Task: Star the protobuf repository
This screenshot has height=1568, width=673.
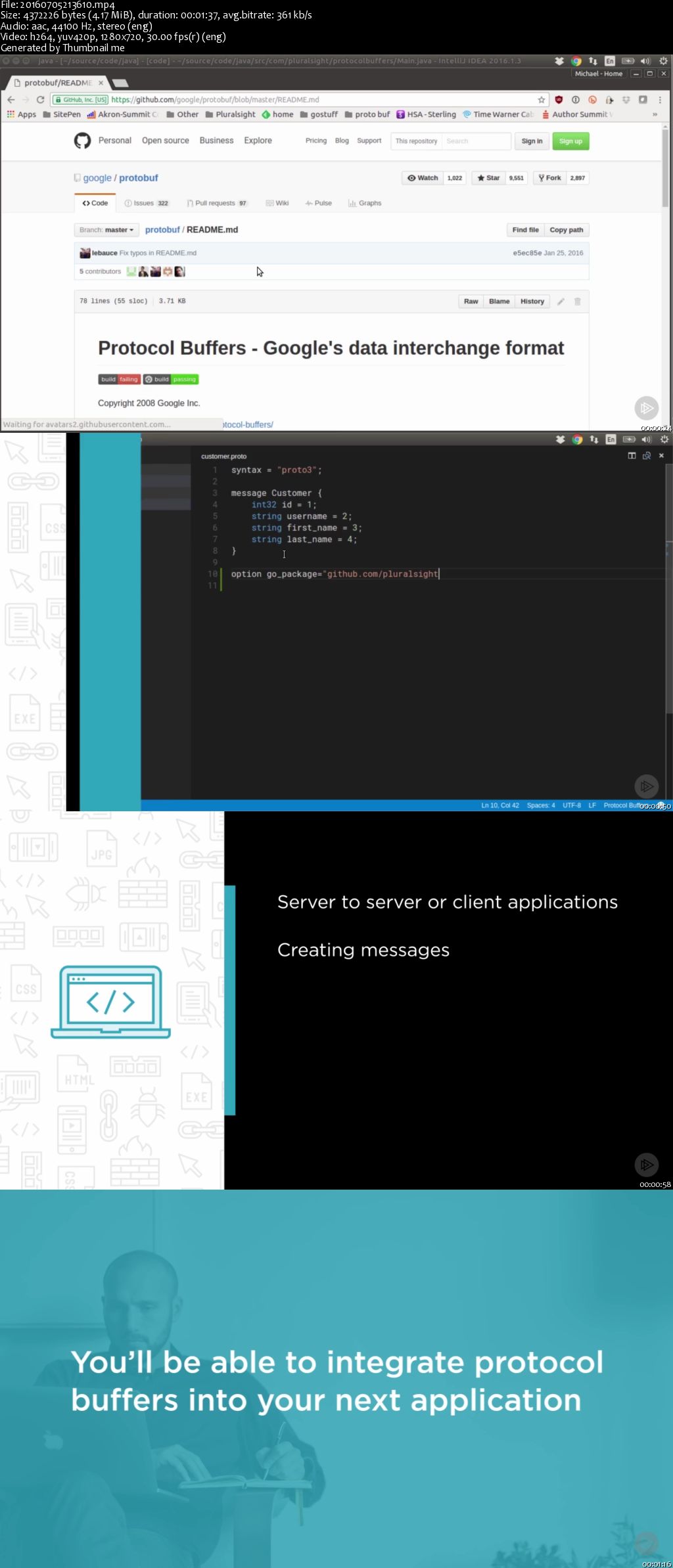Action: coord(488,178)
